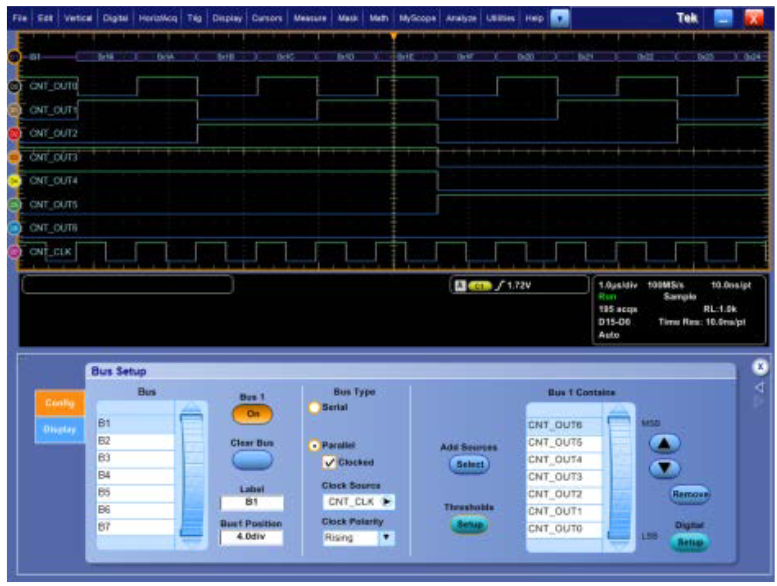Open the Digital Setup button

tap(690, 542)
